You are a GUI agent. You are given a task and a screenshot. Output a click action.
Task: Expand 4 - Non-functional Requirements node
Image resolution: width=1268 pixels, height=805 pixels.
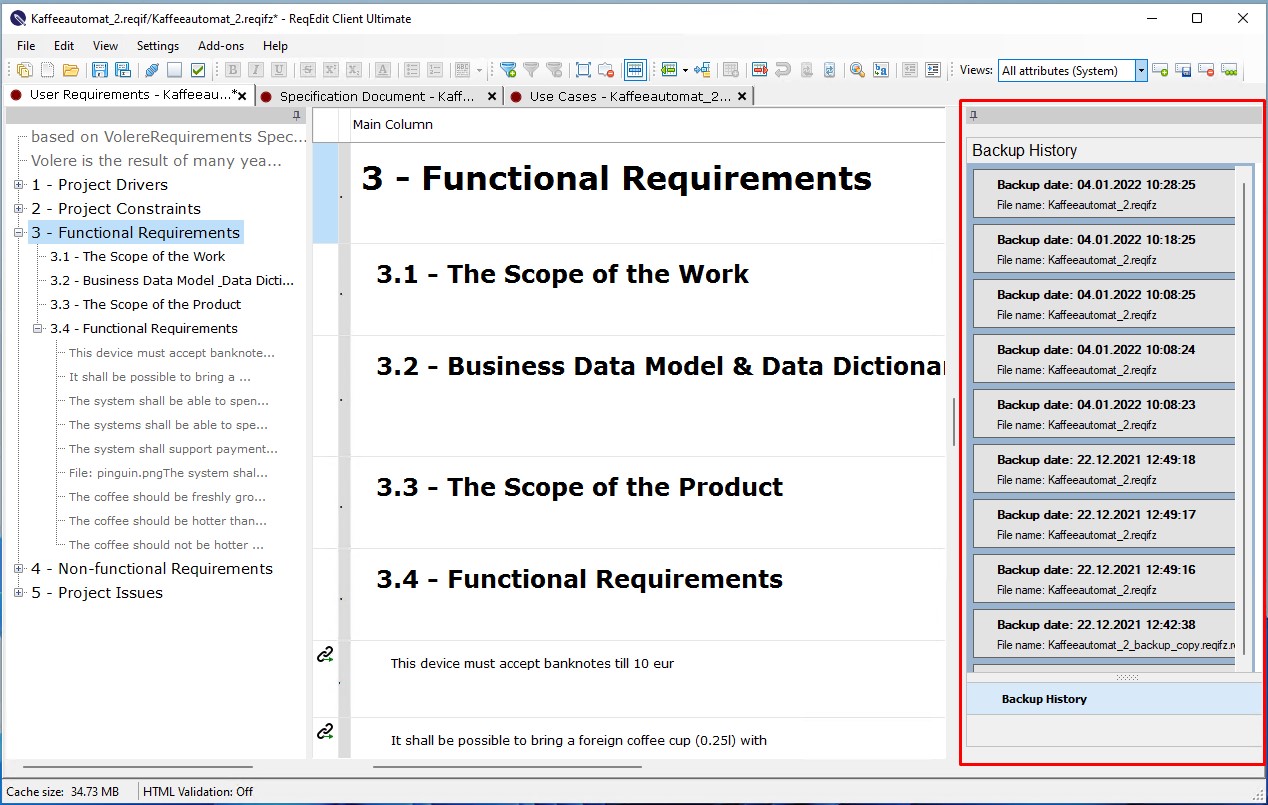(18, 569)
